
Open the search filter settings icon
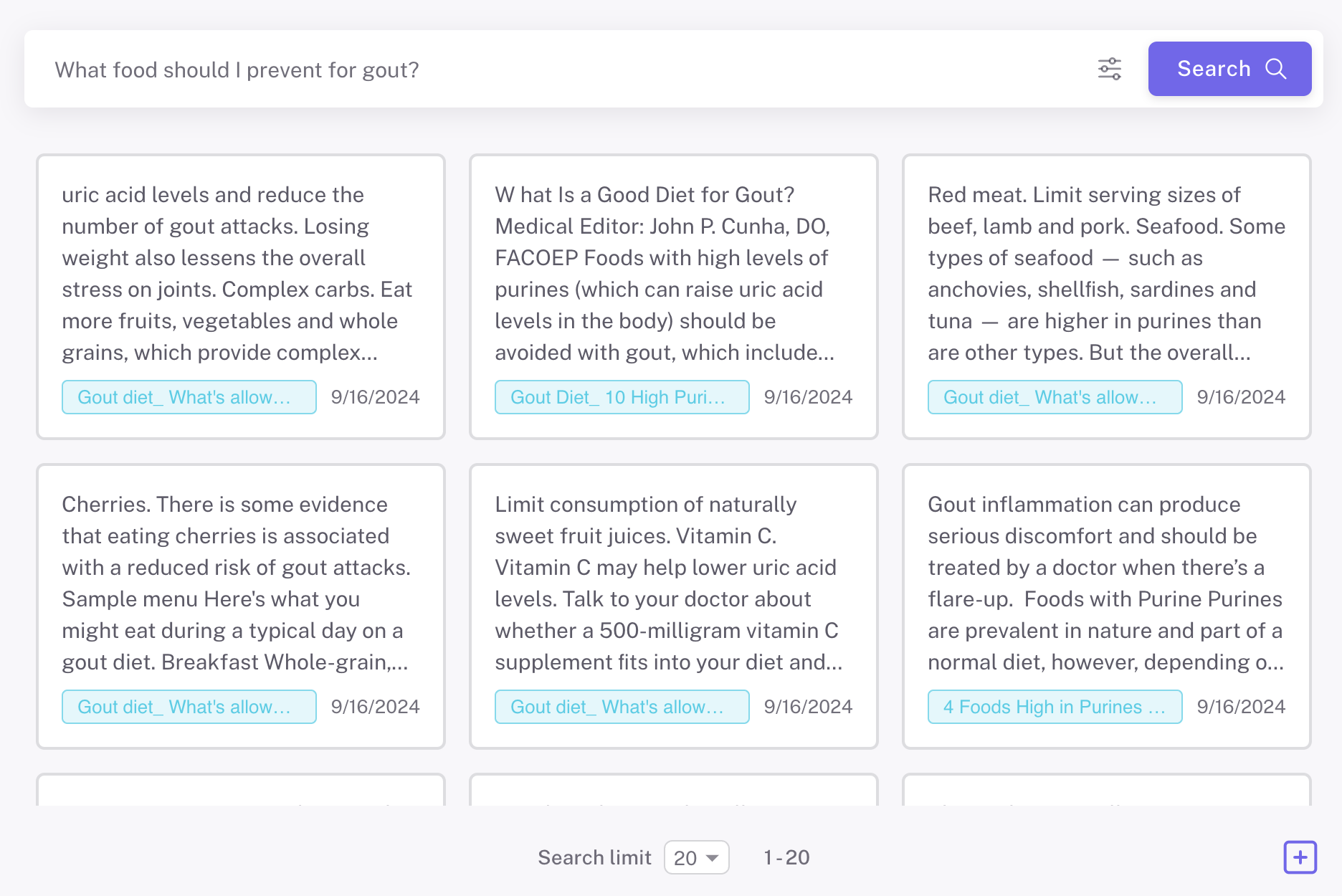tap(1109, 69)
